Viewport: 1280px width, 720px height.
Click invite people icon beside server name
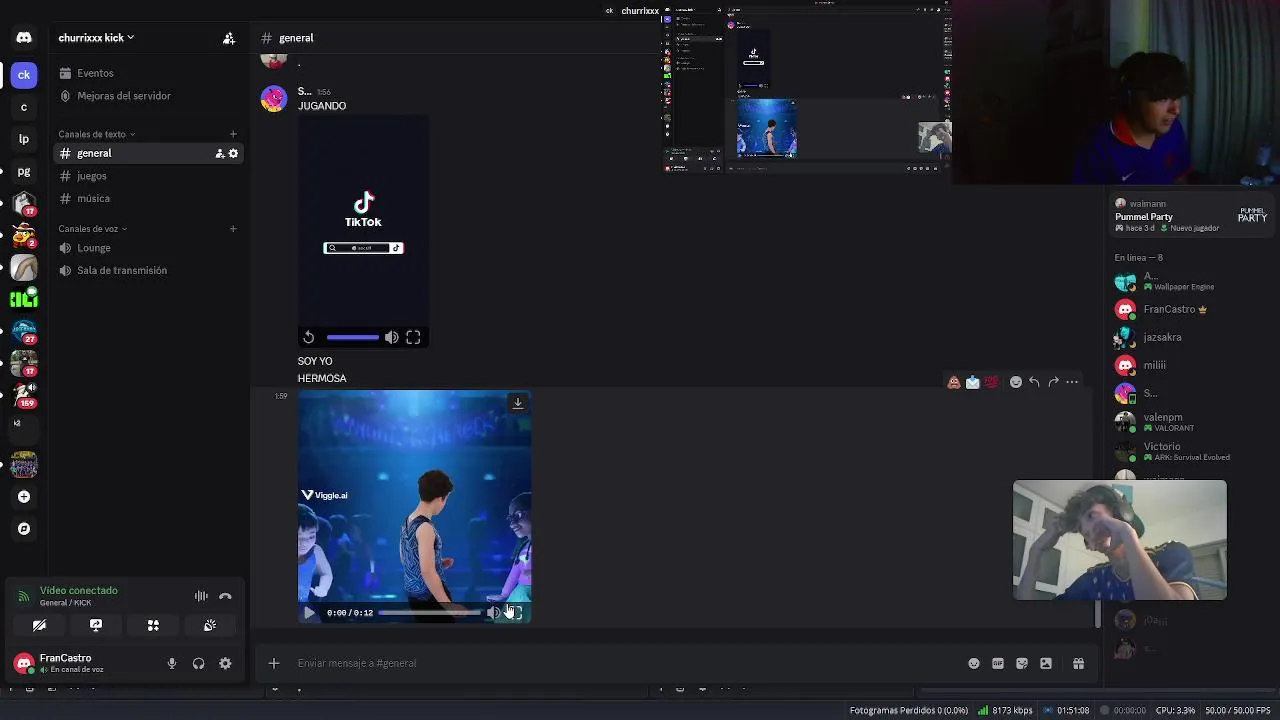(229, 38)
